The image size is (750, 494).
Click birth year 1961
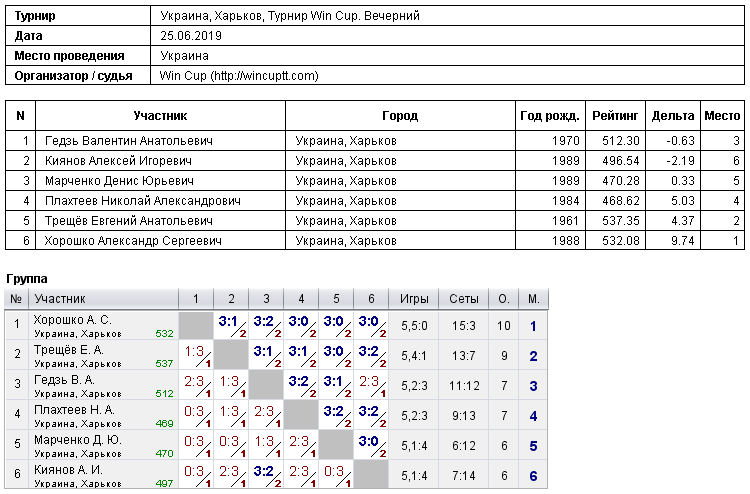click(565, 221)
